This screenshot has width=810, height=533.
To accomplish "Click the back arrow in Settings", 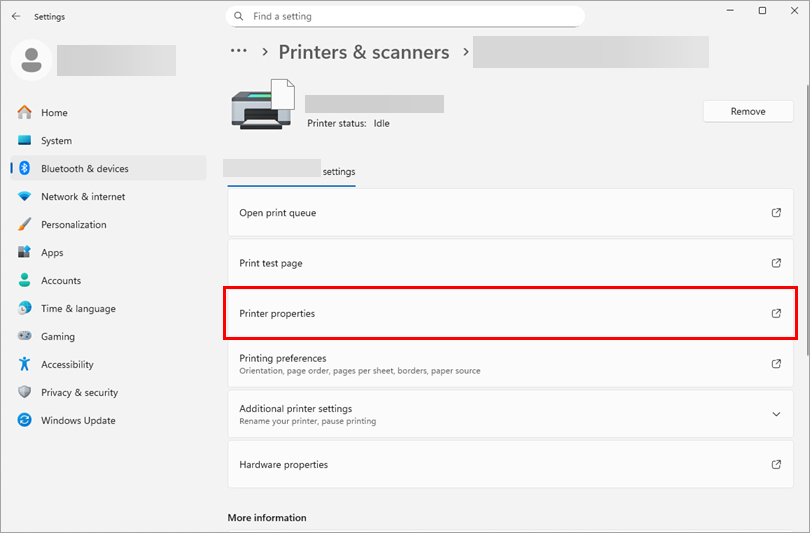I will click(x=16, y=17).
